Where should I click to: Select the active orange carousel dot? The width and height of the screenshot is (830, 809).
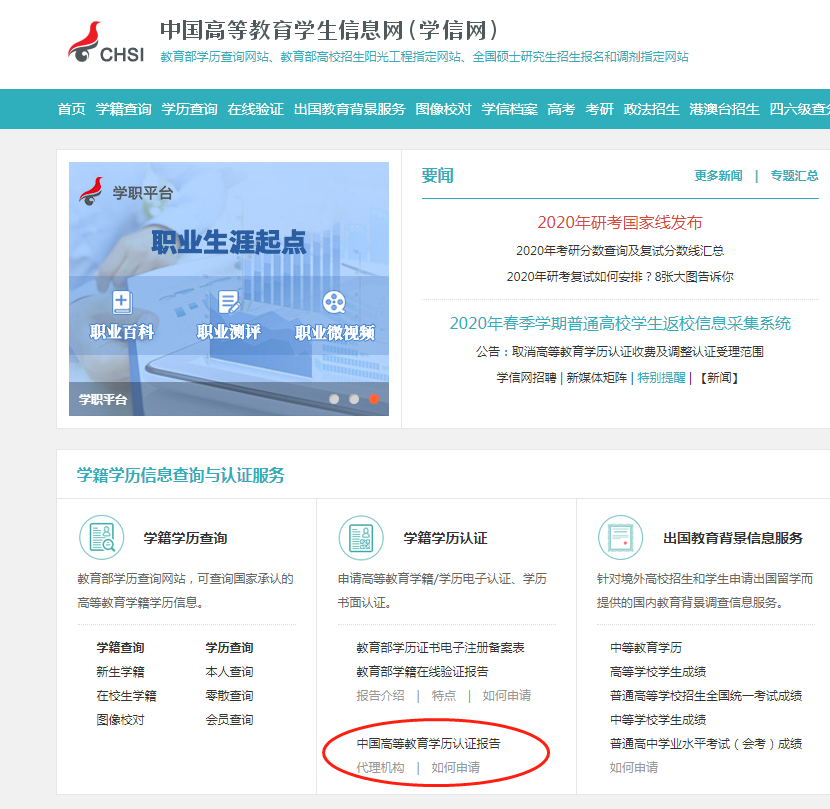tap(374, 399)
